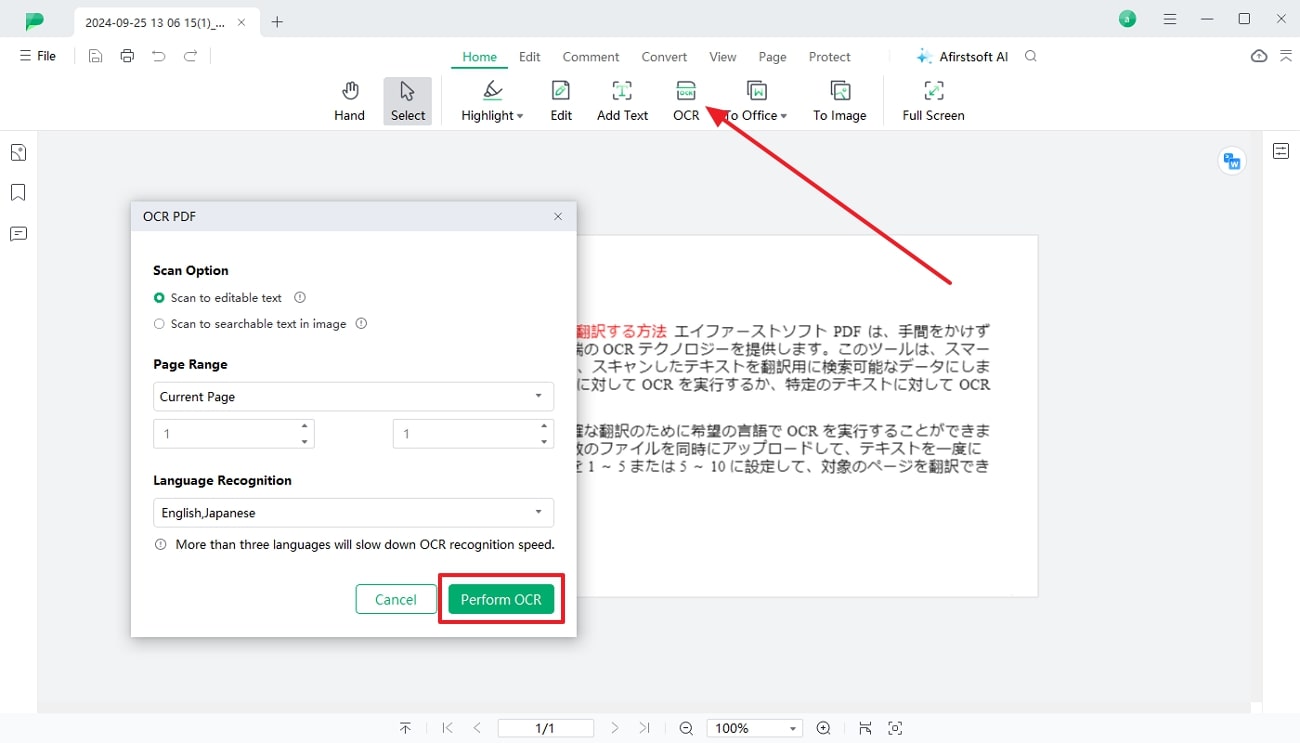
Task: Click the fit width icon
Action: pos(865,728)
